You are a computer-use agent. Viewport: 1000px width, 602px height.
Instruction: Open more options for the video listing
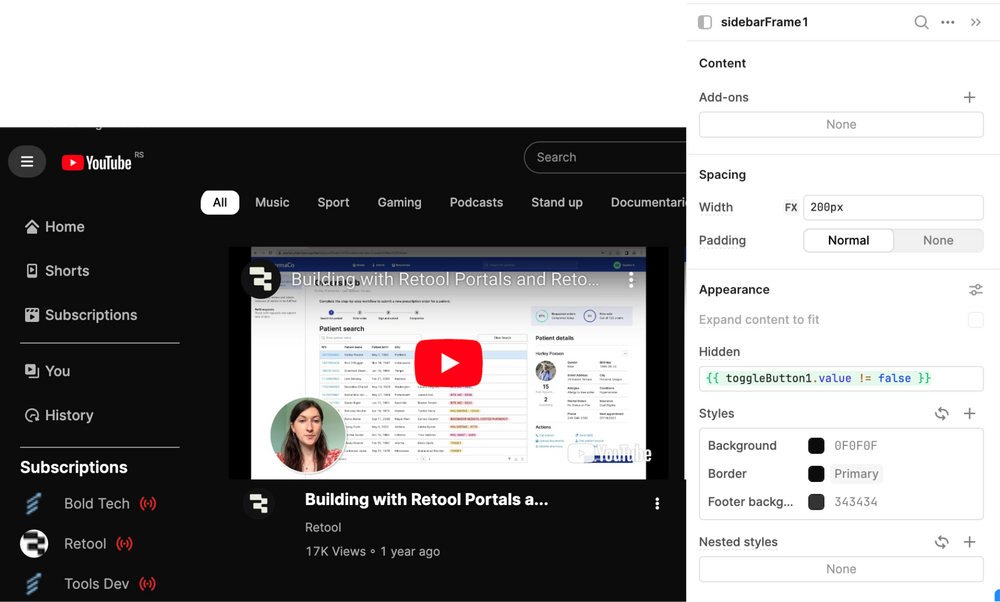[x=657, y=504]
